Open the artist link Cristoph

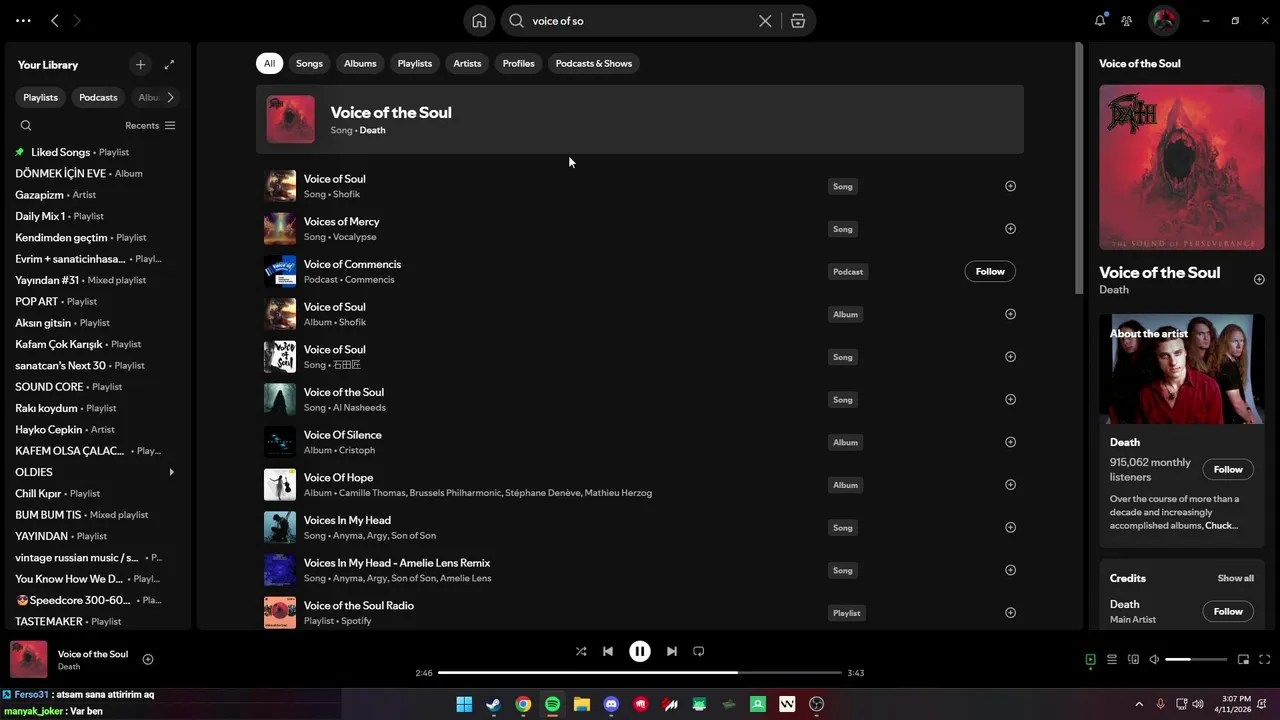[x=357, y=450]
